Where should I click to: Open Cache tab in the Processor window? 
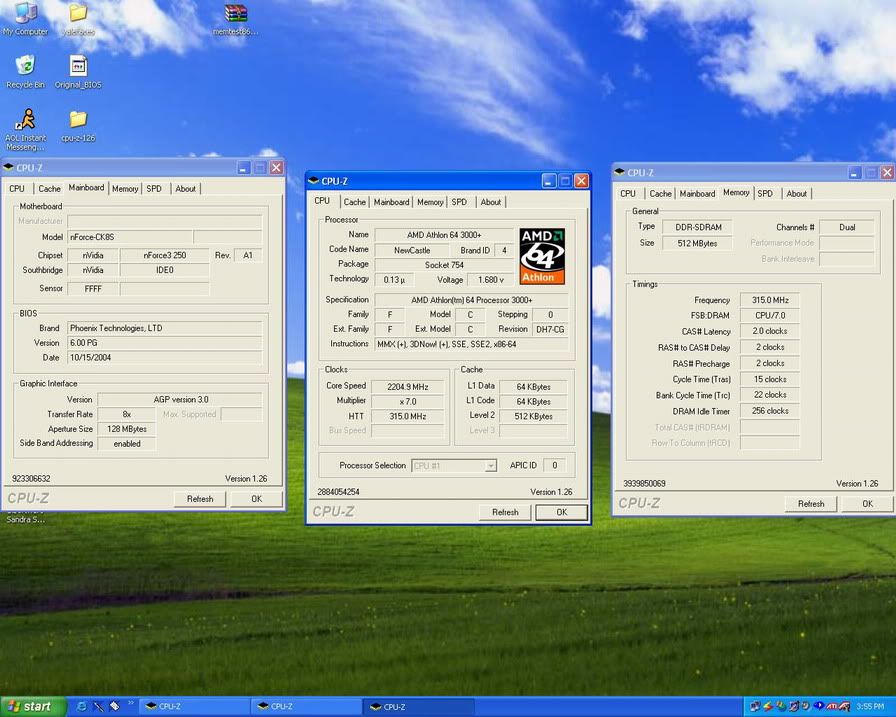tap(354, 202)
